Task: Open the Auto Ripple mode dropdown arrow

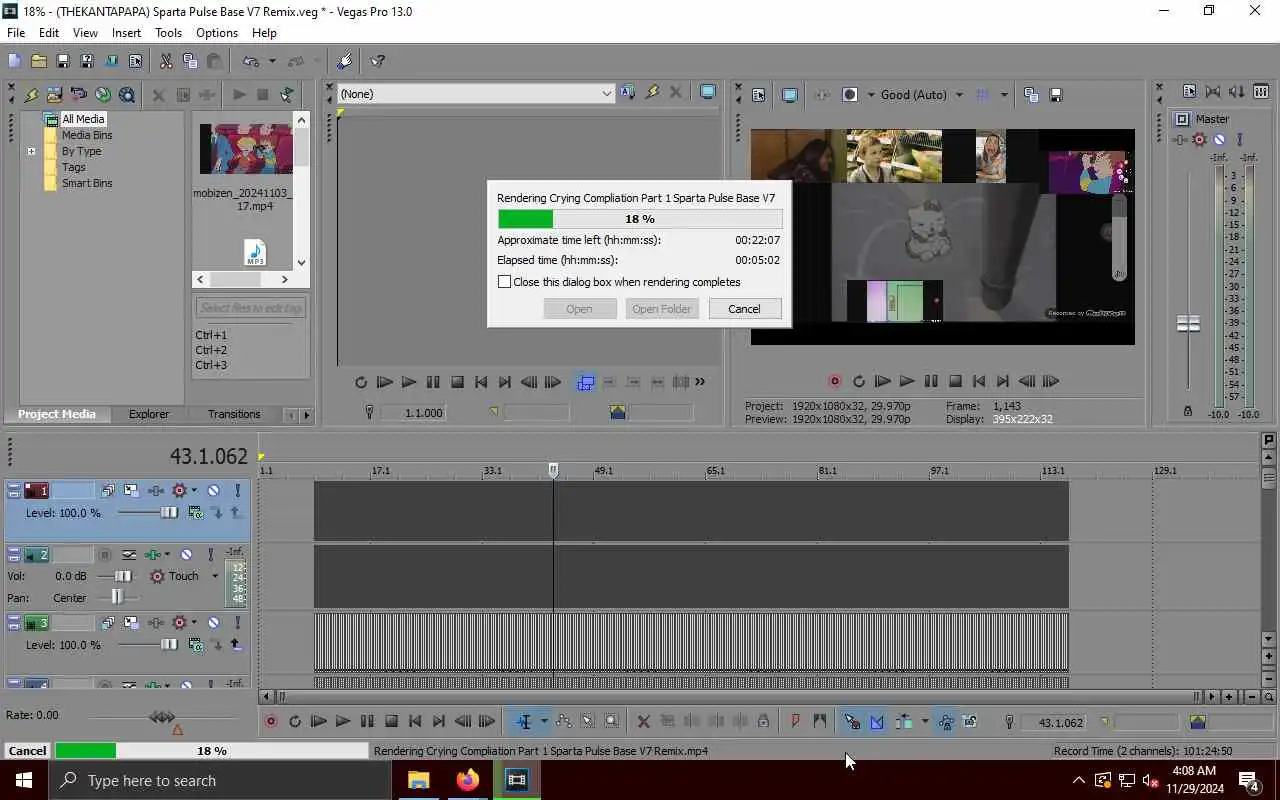Action: coord(924,721)
